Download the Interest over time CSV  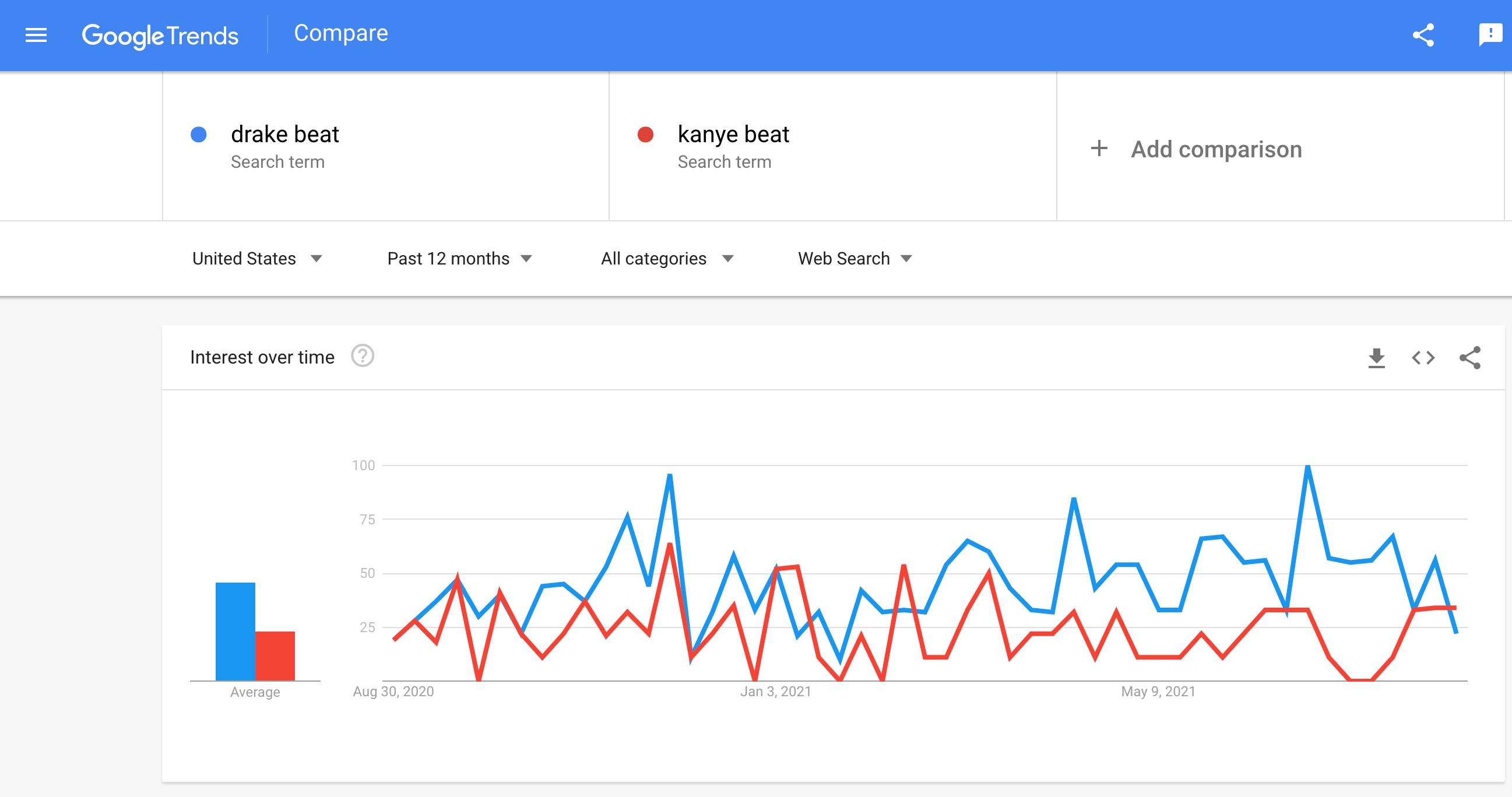click(x=1376, y=358)
